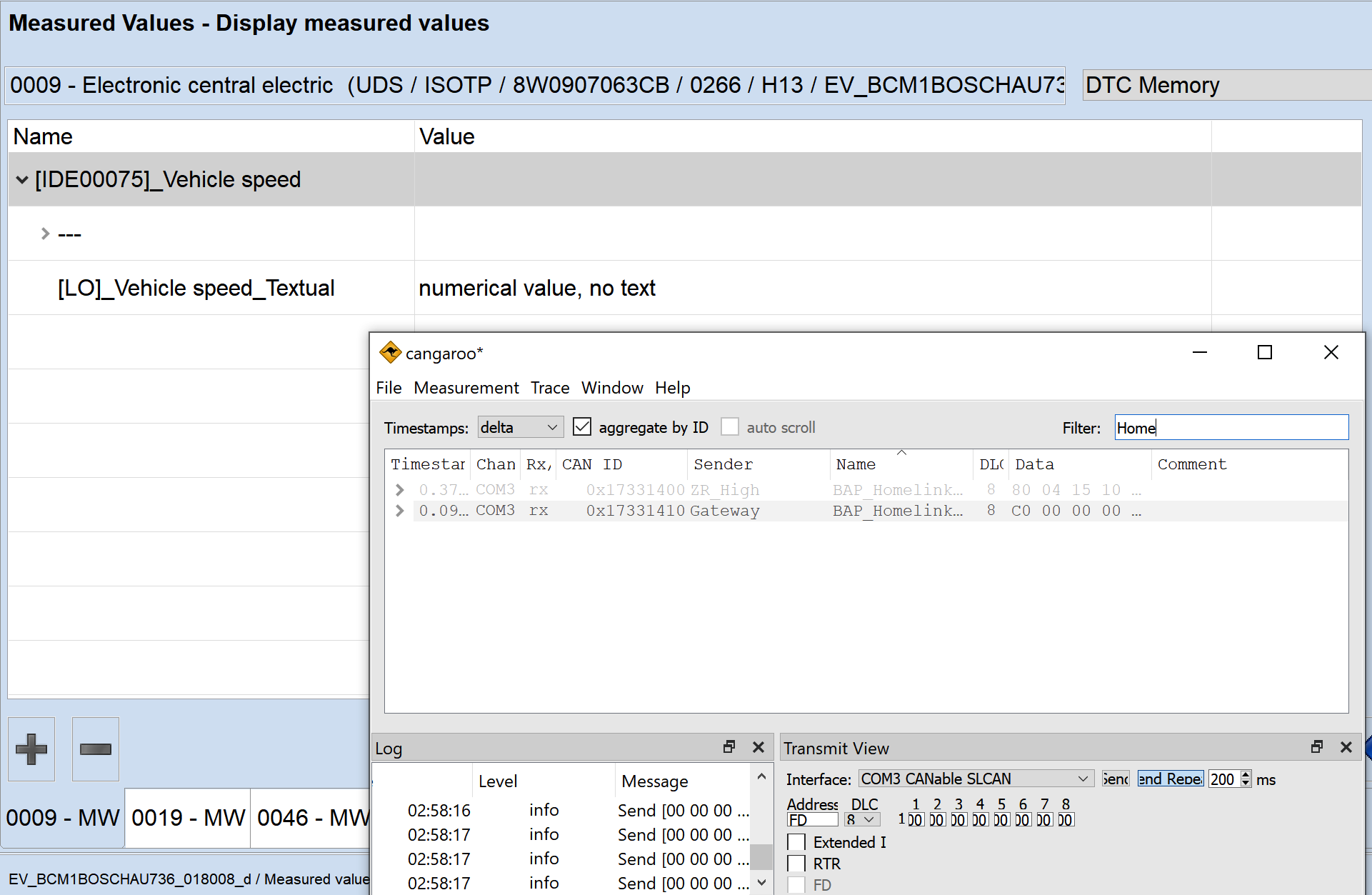Close the Log panel

758,747
